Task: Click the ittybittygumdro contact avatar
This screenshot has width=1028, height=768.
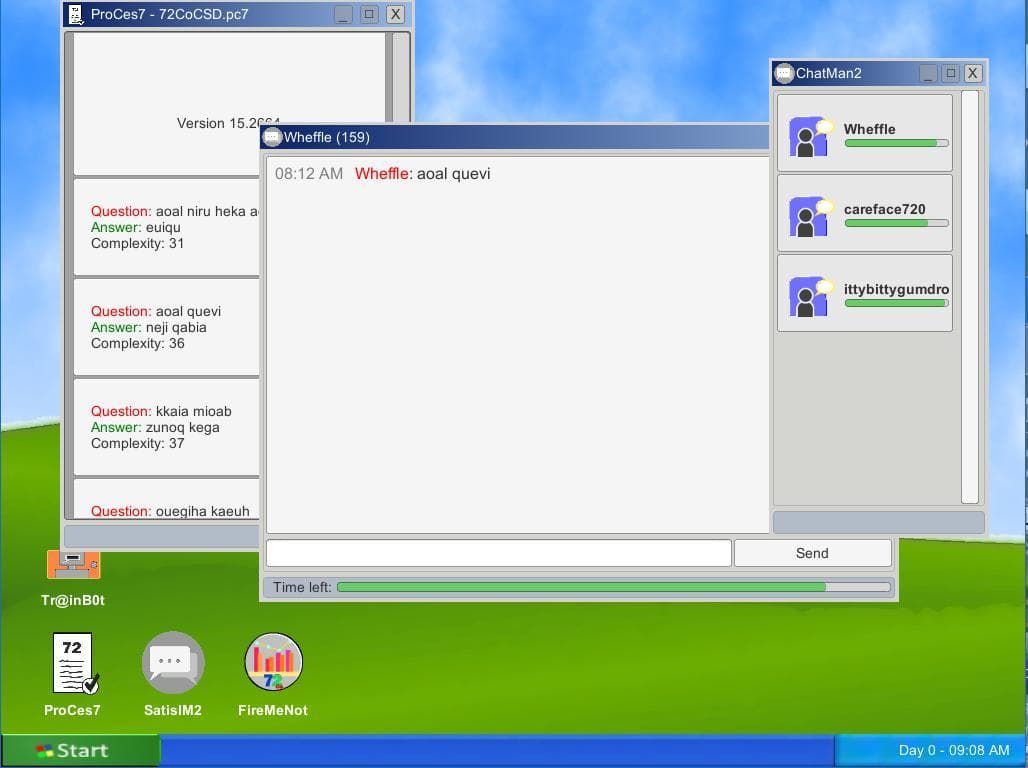Action: pyautogui.click(x=810, y=296)
